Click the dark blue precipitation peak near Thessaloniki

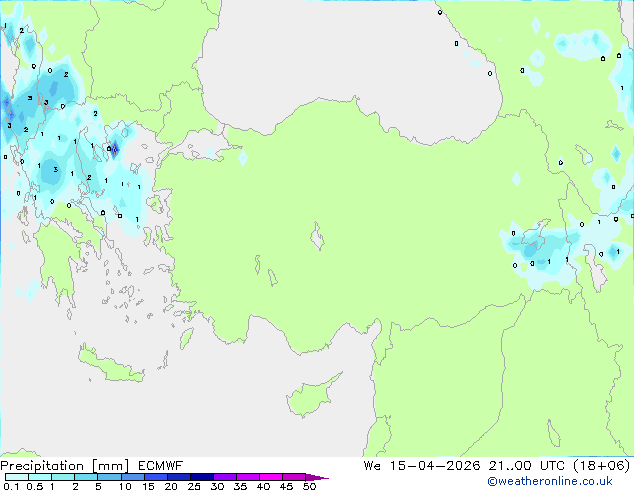pos(115,150)
